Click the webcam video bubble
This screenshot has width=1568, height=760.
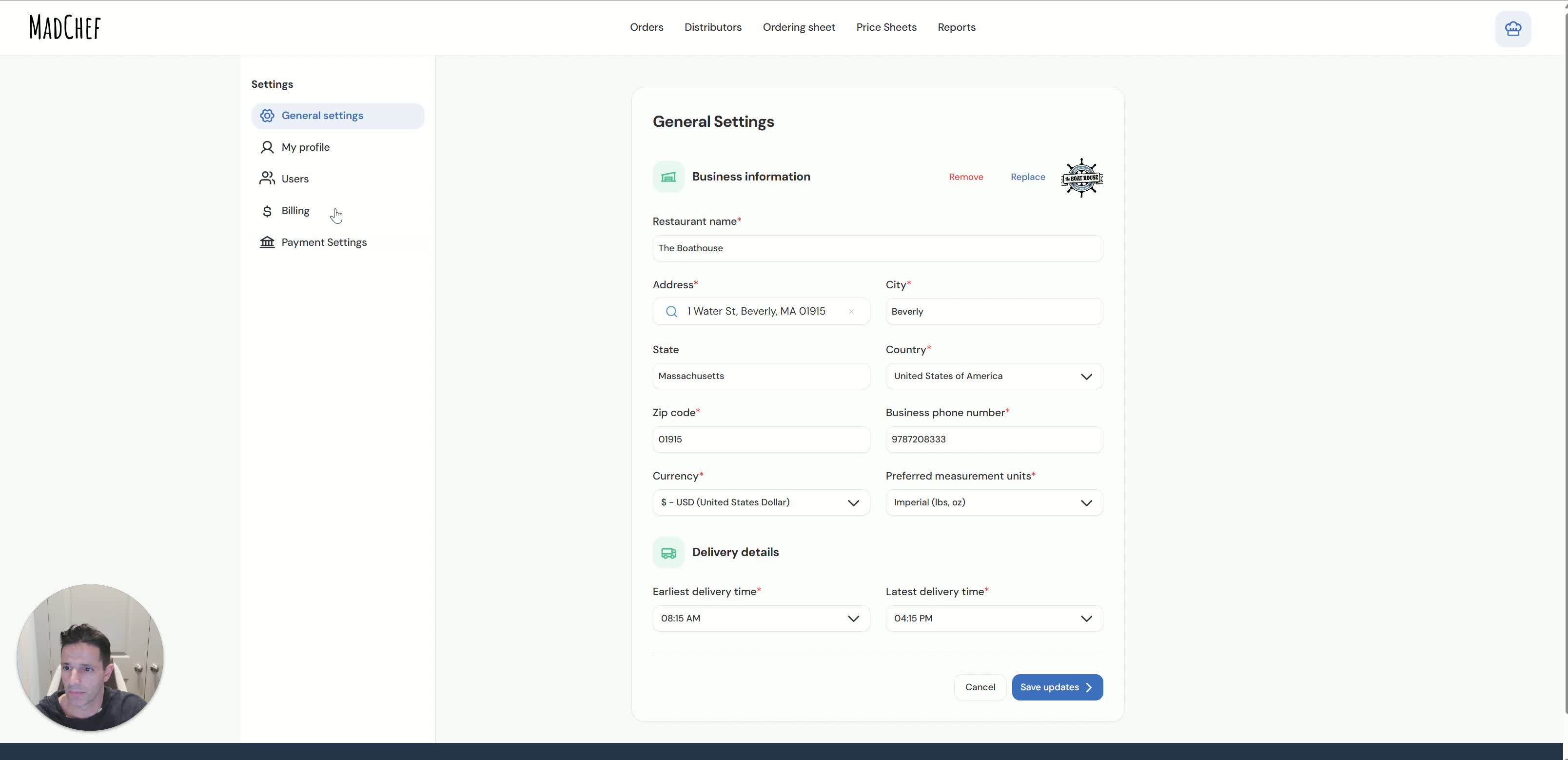click(x=90, y=658)
